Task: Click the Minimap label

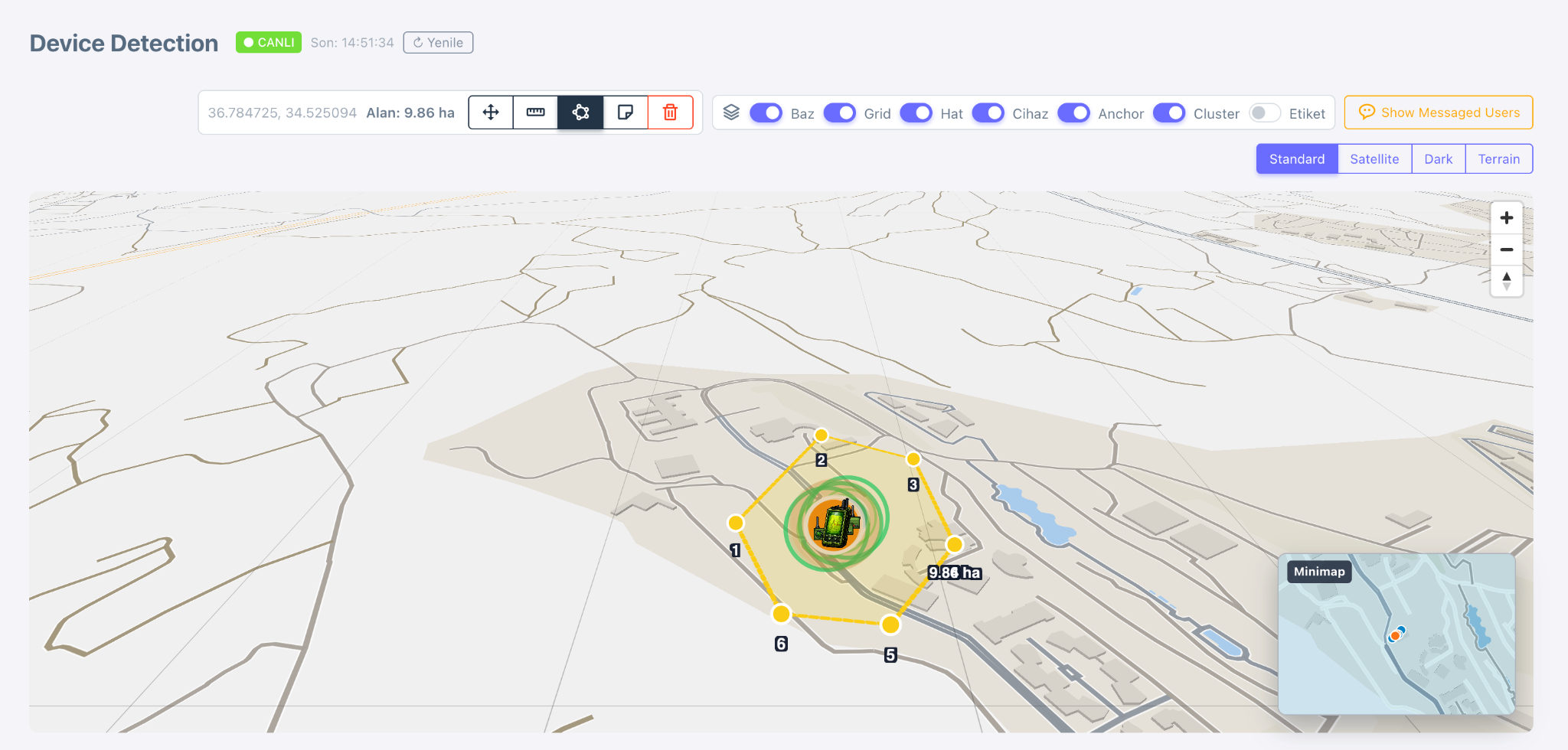Action: (x=1319, y=572)
